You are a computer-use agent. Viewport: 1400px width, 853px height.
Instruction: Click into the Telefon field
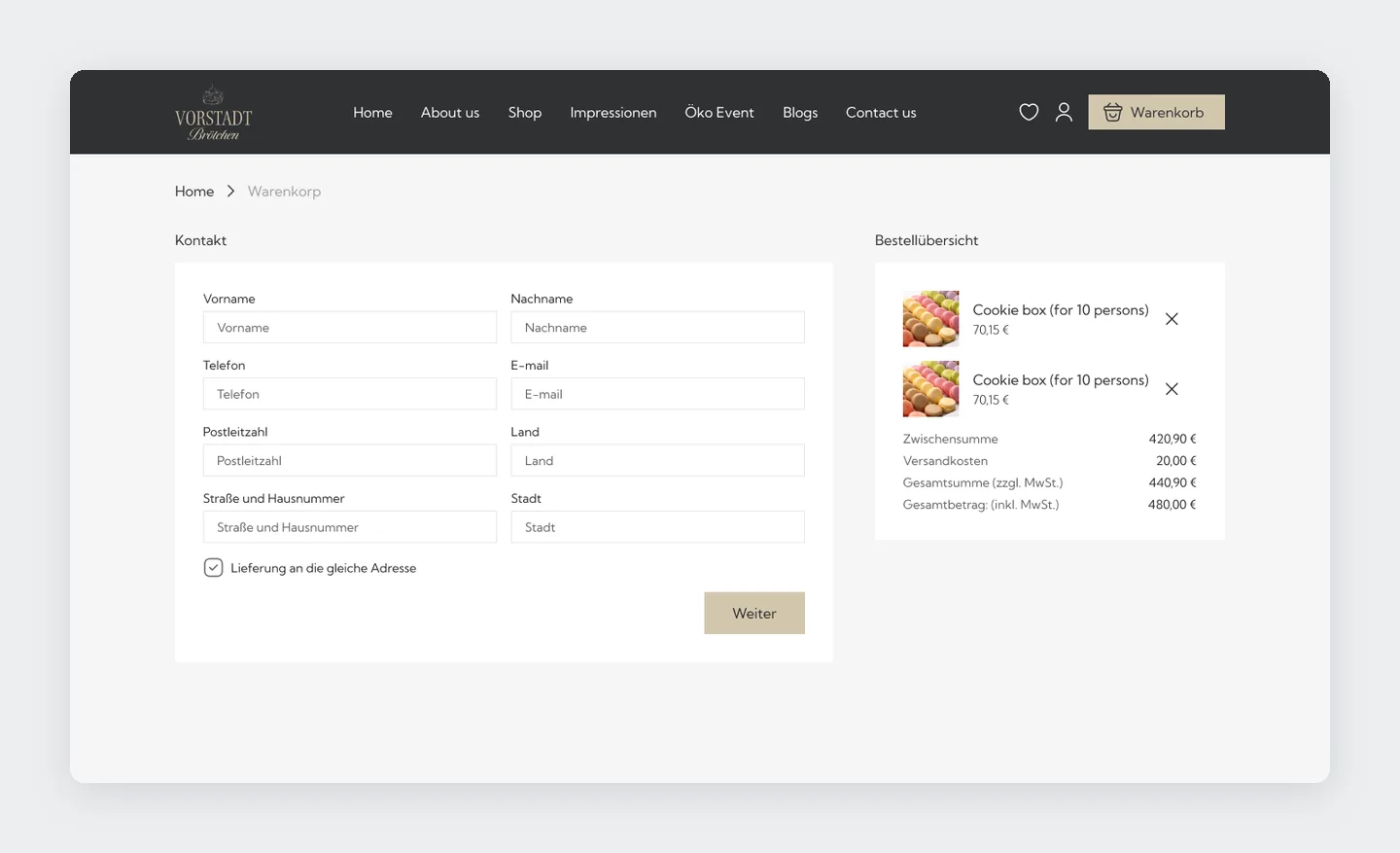coord(350,394)
